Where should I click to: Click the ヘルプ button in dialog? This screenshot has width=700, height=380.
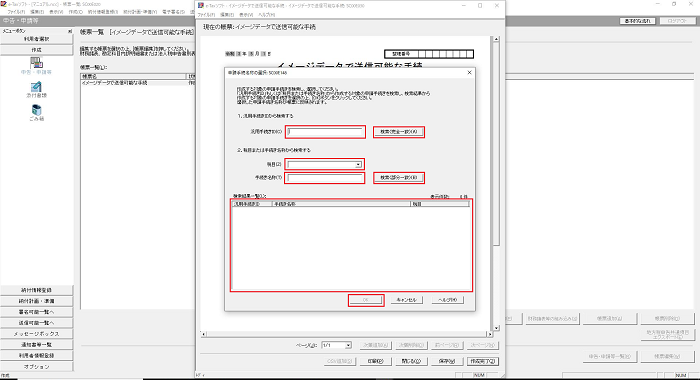click(x=447, y=300)
